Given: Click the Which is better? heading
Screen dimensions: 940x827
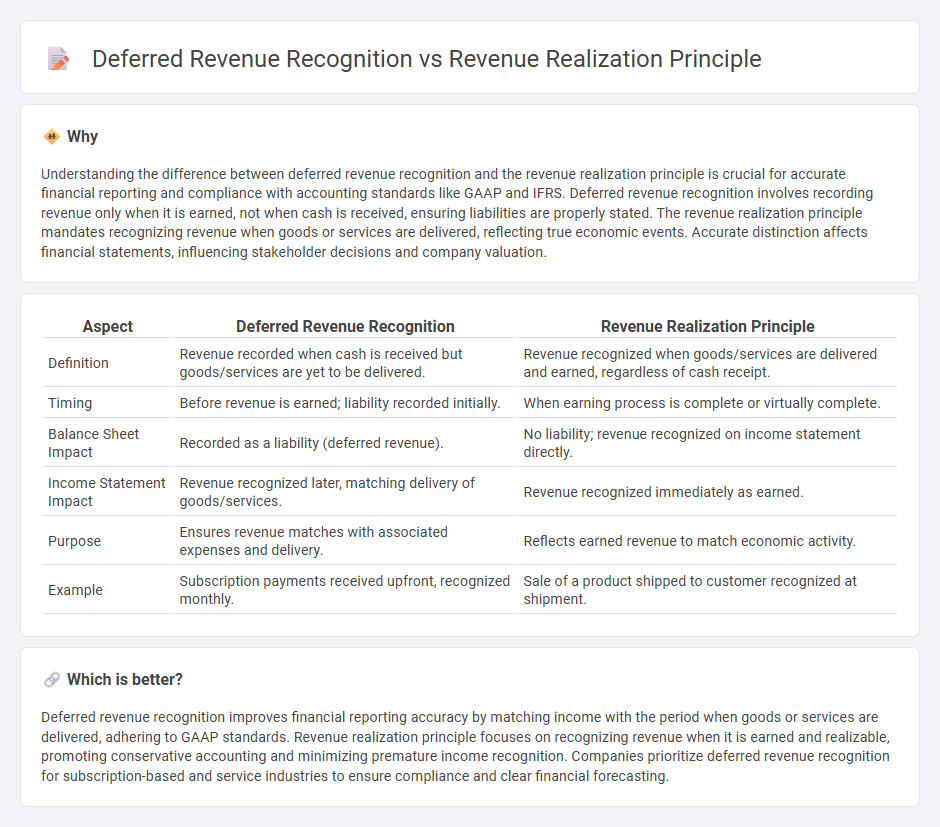Looking at the screenshot, I should tap(125, 680).
